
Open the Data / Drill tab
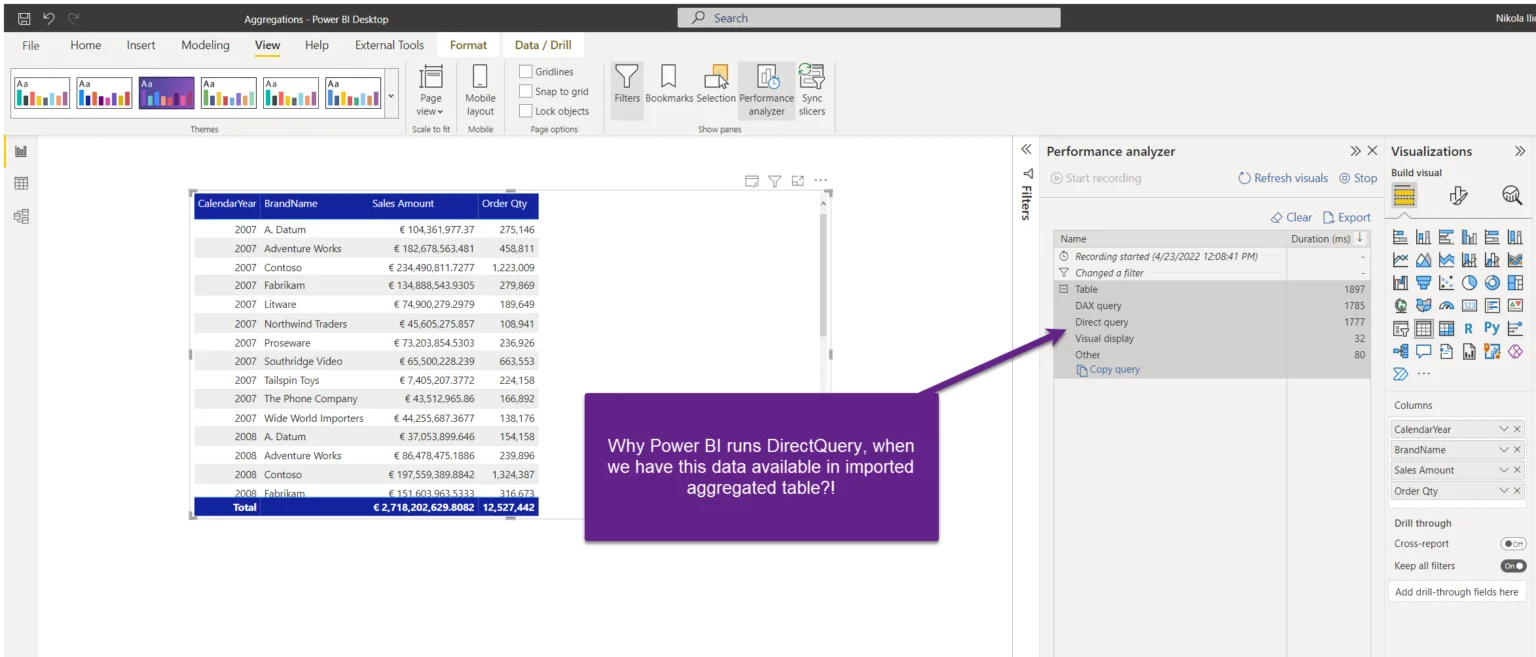coord(543,45)
